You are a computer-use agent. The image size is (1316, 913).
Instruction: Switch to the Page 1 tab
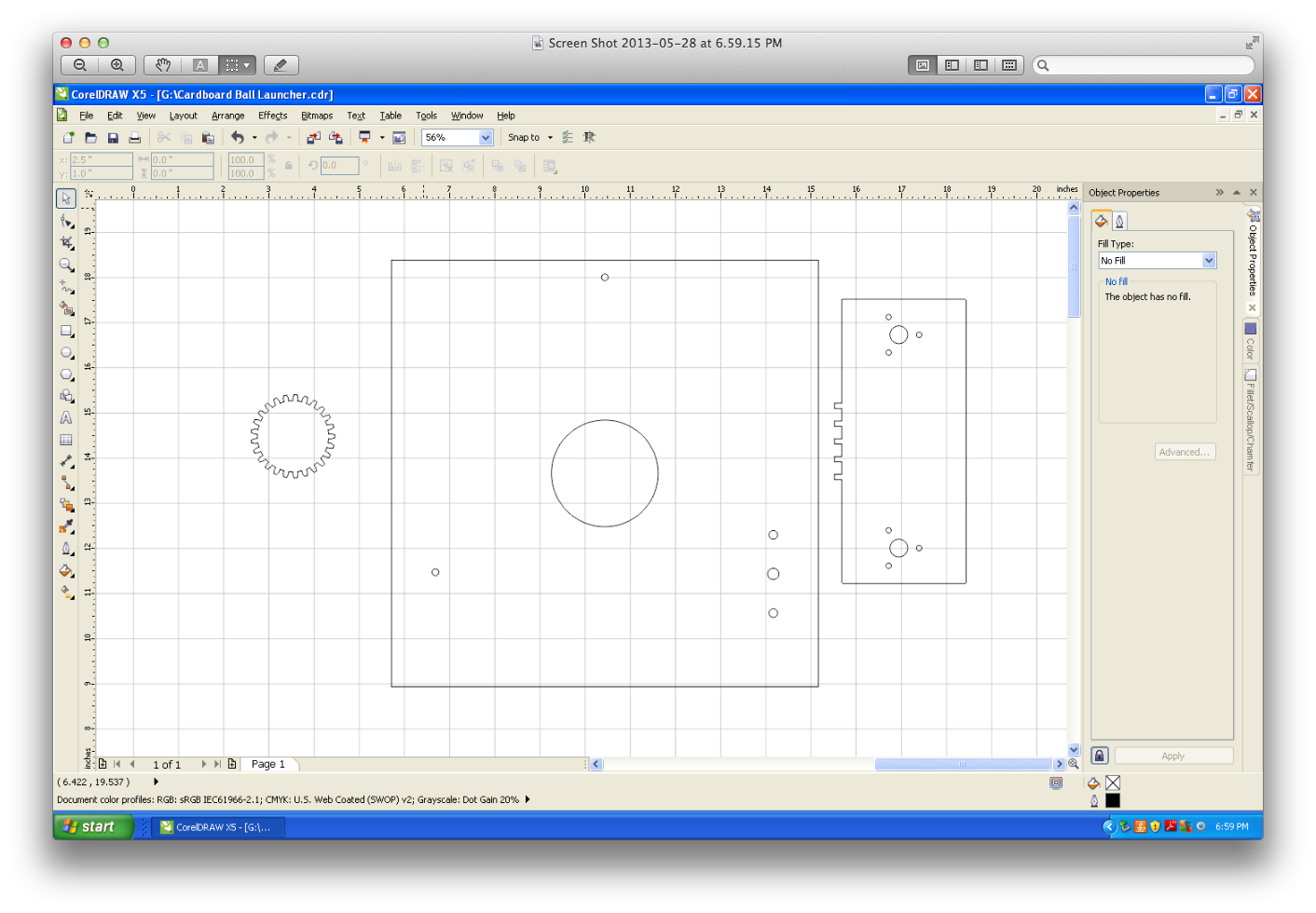click(268, 764)
